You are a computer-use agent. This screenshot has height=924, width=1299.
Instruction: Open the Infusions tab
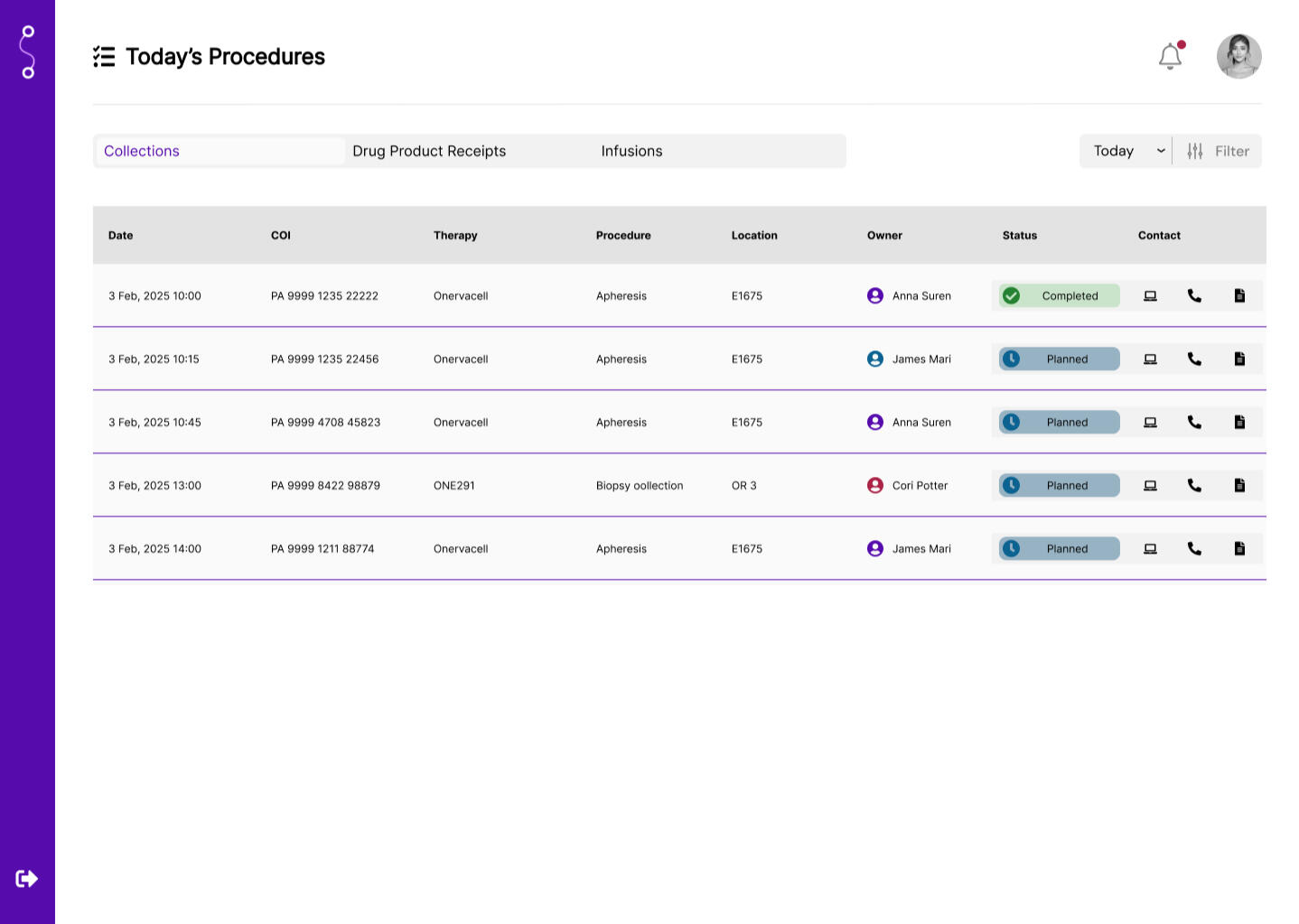[x=631, y=151]
